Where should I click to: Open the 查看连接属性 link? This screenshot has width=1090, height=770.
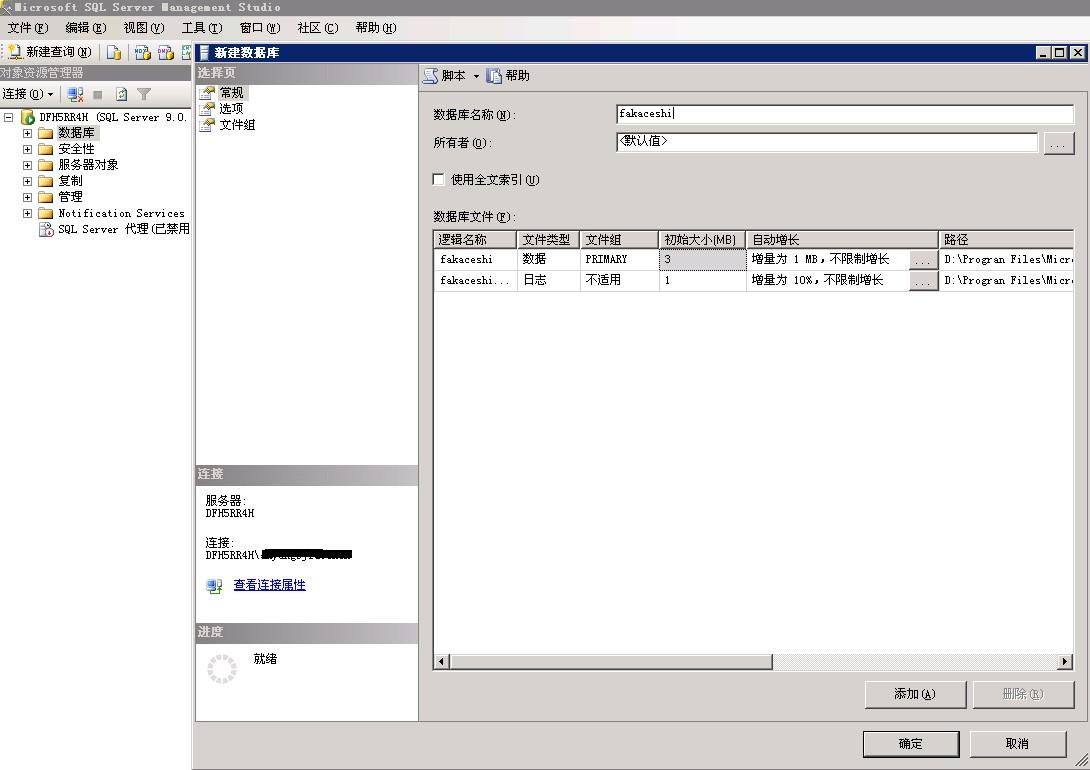click(269, 585)
